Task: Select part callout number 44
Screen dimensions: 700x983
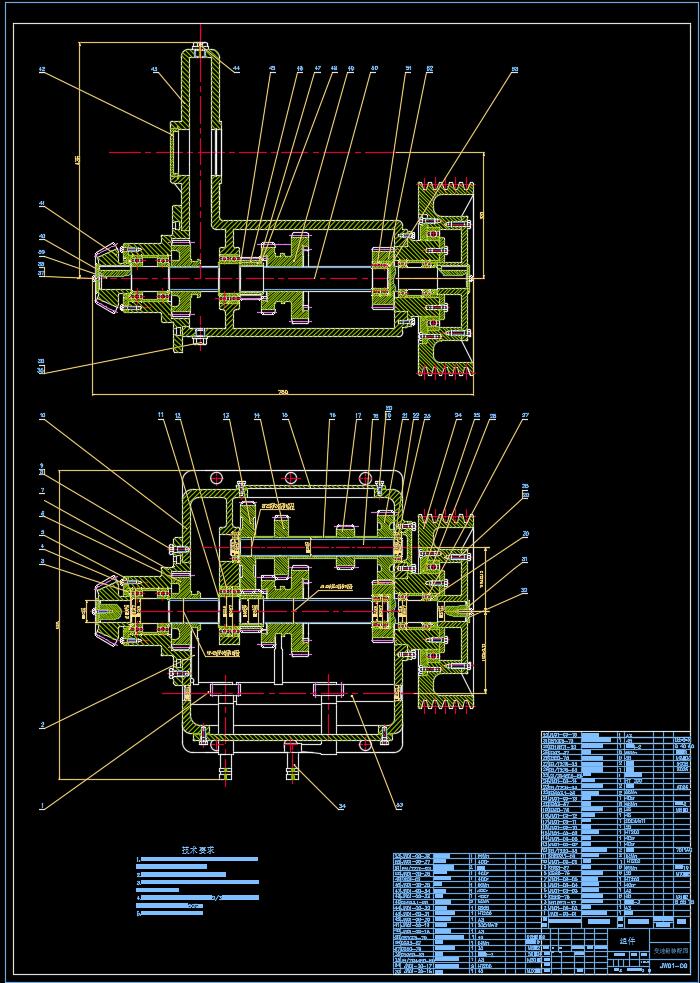Action: 236,68
